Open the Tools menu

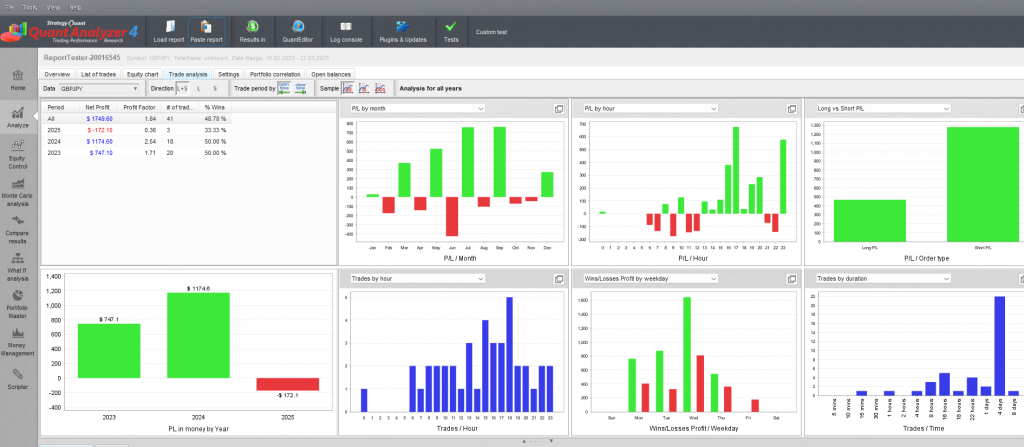(x=30, y=6)
